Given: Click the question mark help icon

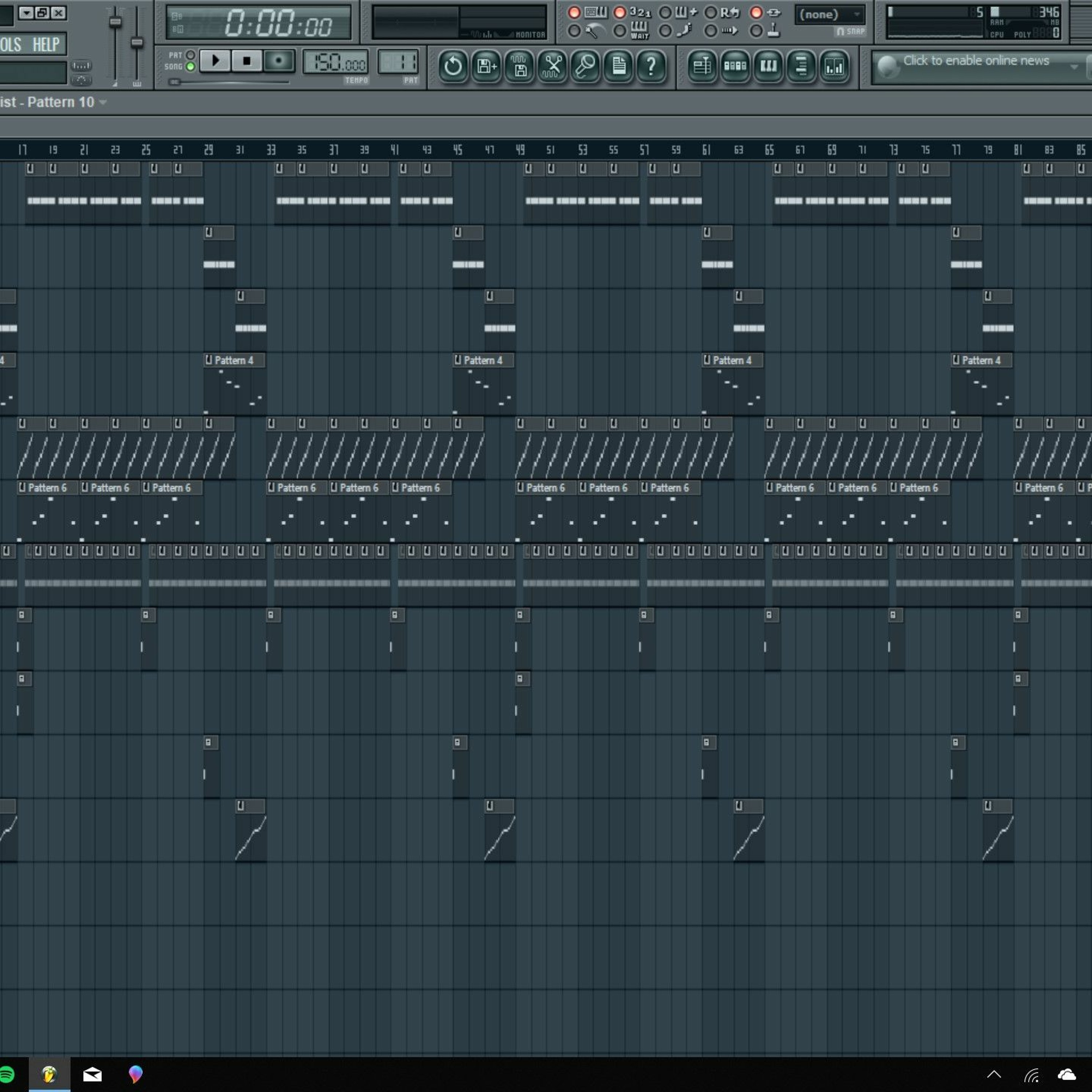Looking at the screenshot, I should click(651, 67).
